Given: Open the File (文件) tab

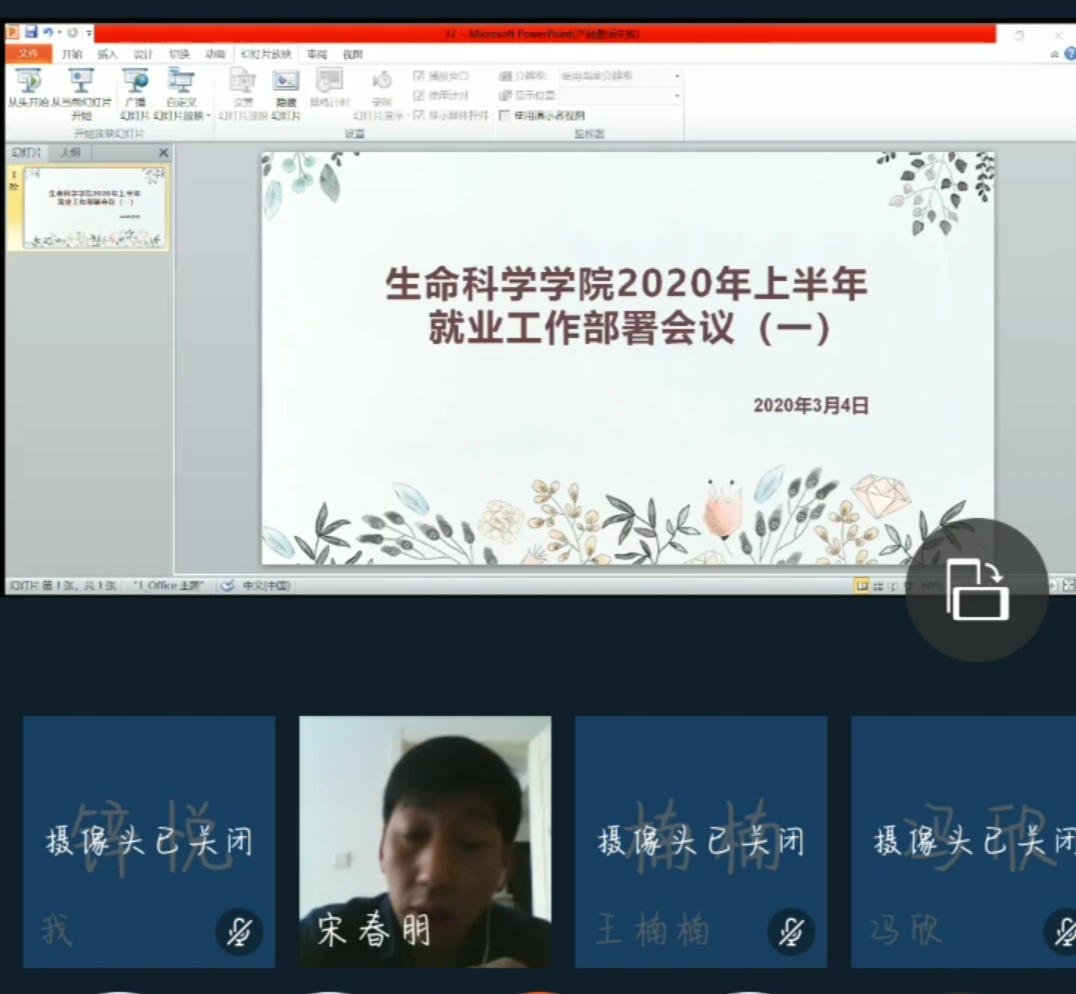Looking at the screenshot, I should pyautogui.click(x=28, y=54).
